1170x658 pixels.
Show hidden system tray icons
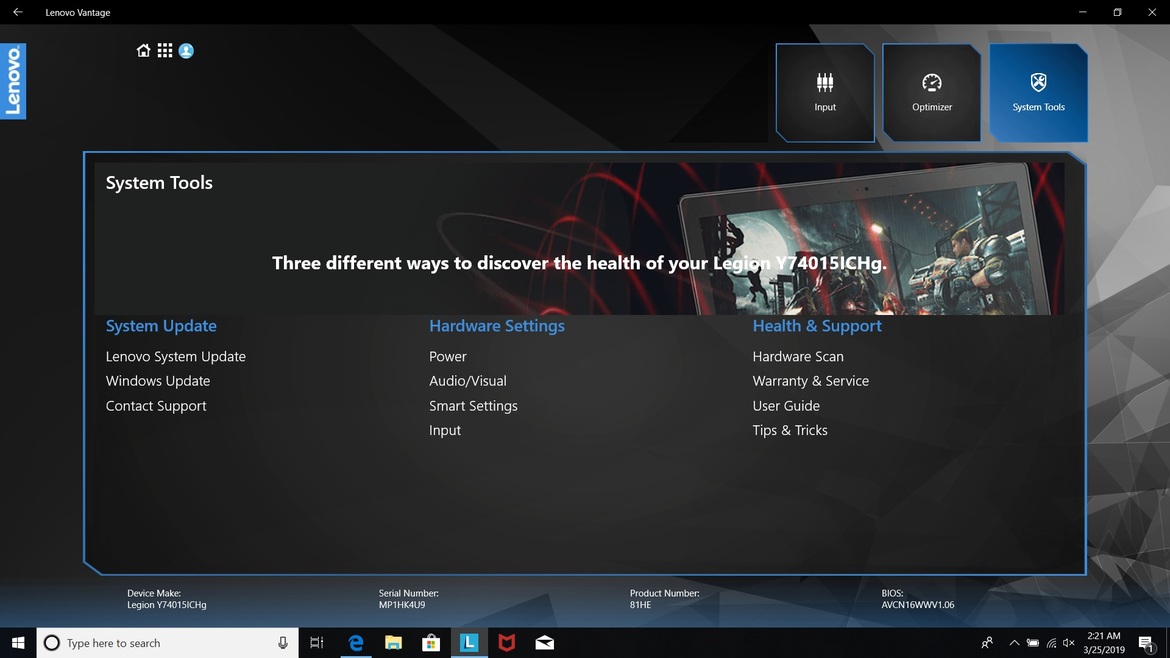[x=1014, y=642]
